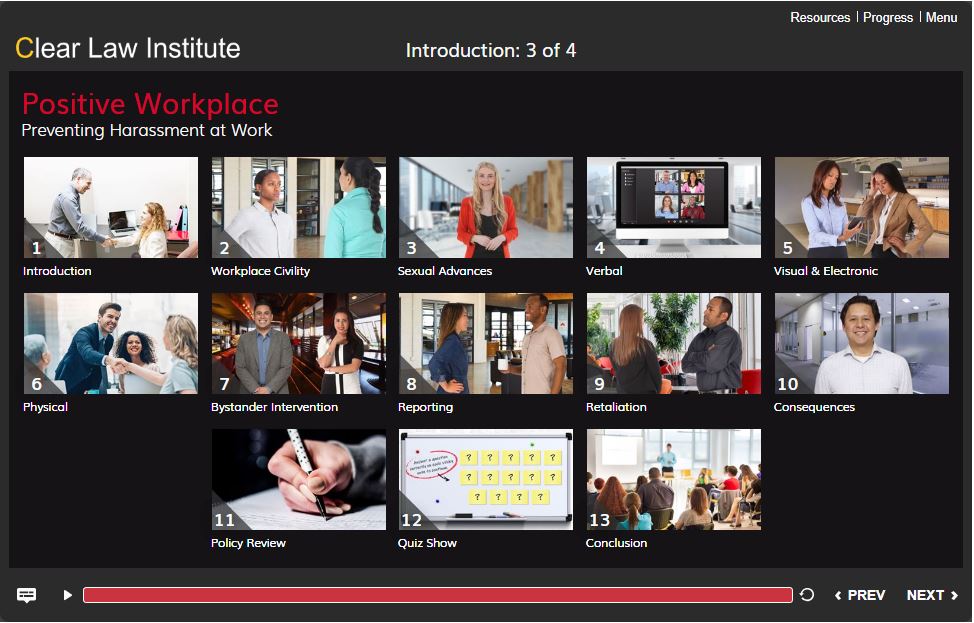Open section 4 Verbal video thumbnail
The width and height of the screenshot is (974, 623).
pyautogui.click(x=673, y=207)
